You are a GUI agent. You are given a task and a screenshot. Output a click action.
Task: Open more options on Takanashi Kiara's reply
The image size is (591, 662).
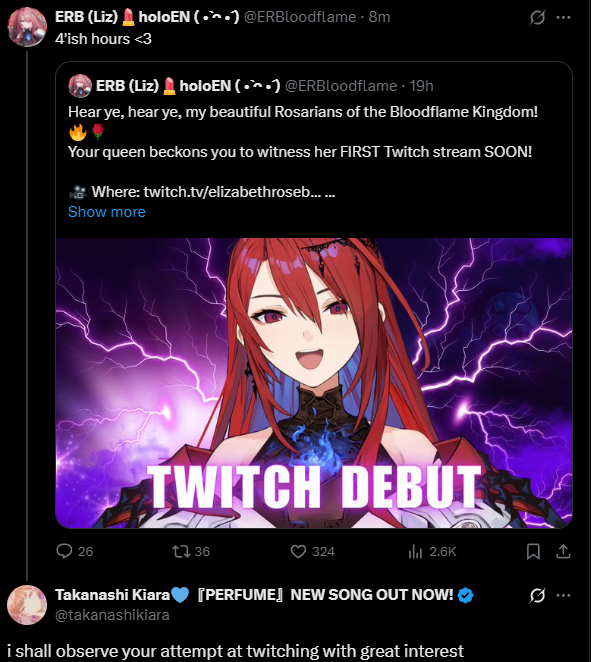pyautogui.click(x=564, y=596)
